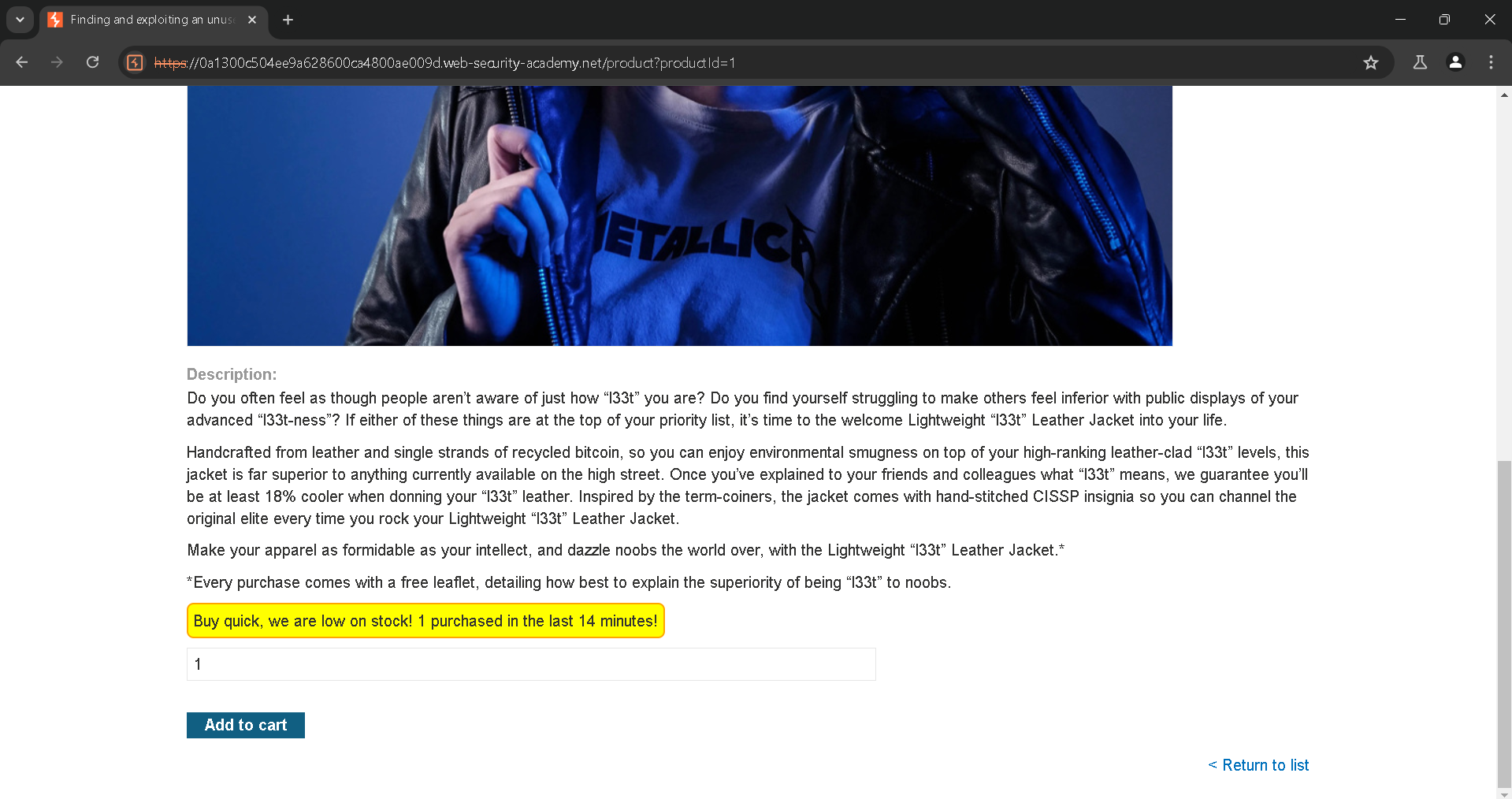
Task: Open the Chrome three-dot menu
Action: 1491,62
